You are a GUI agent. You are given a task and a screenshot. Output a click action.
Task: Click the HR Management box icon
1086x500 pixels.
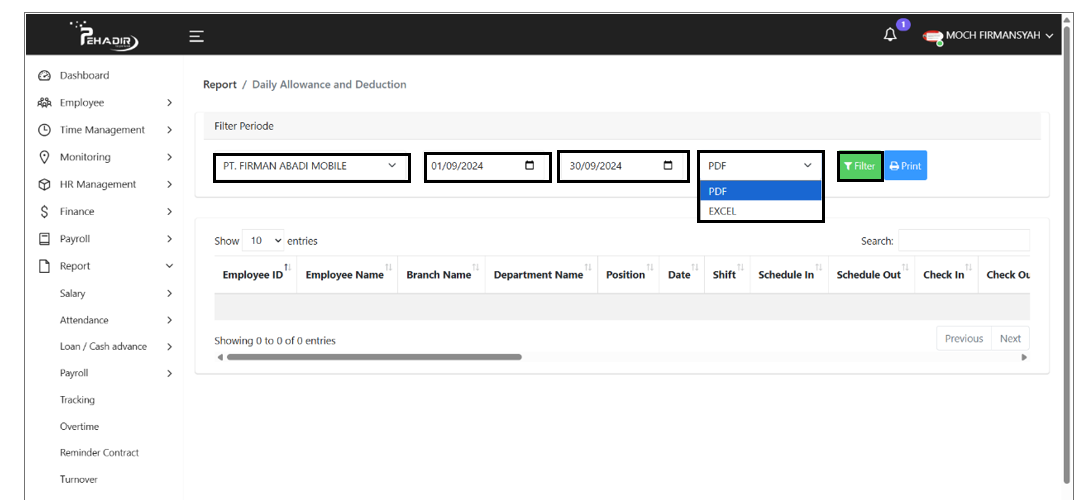44,184
